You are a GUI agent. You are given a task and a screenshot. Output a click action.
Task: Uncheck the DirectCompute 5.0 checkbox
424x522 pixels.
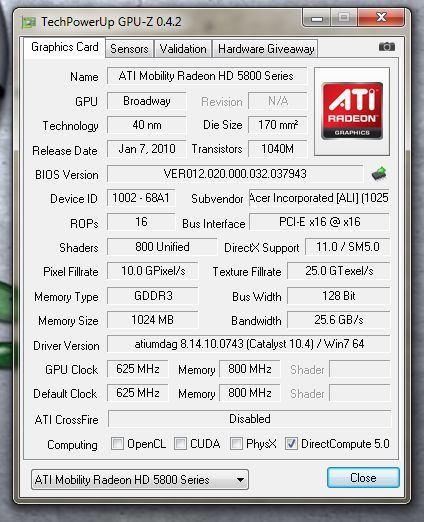(x=291, y=444)
